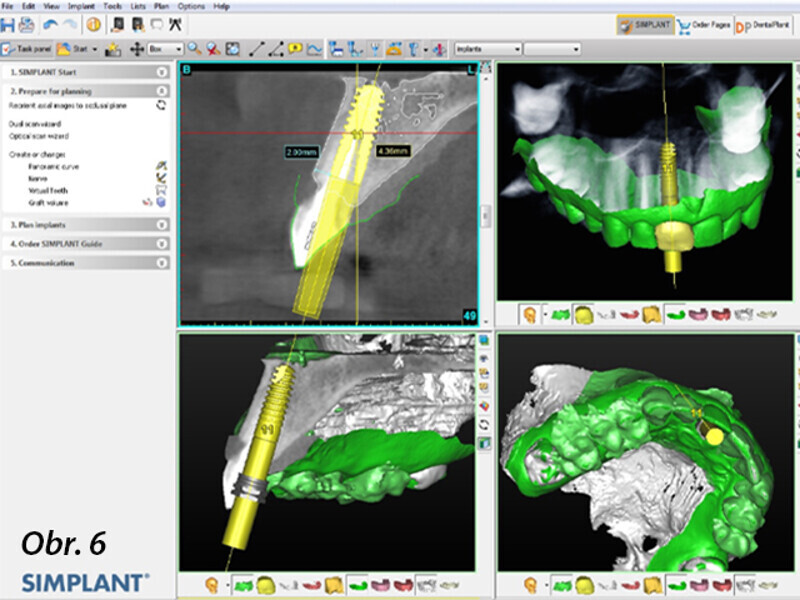The width and height of the screenshot is (800, 600).
Task: Collapse the 2. Prepare for planning section
Action: (x=160, y=91)
